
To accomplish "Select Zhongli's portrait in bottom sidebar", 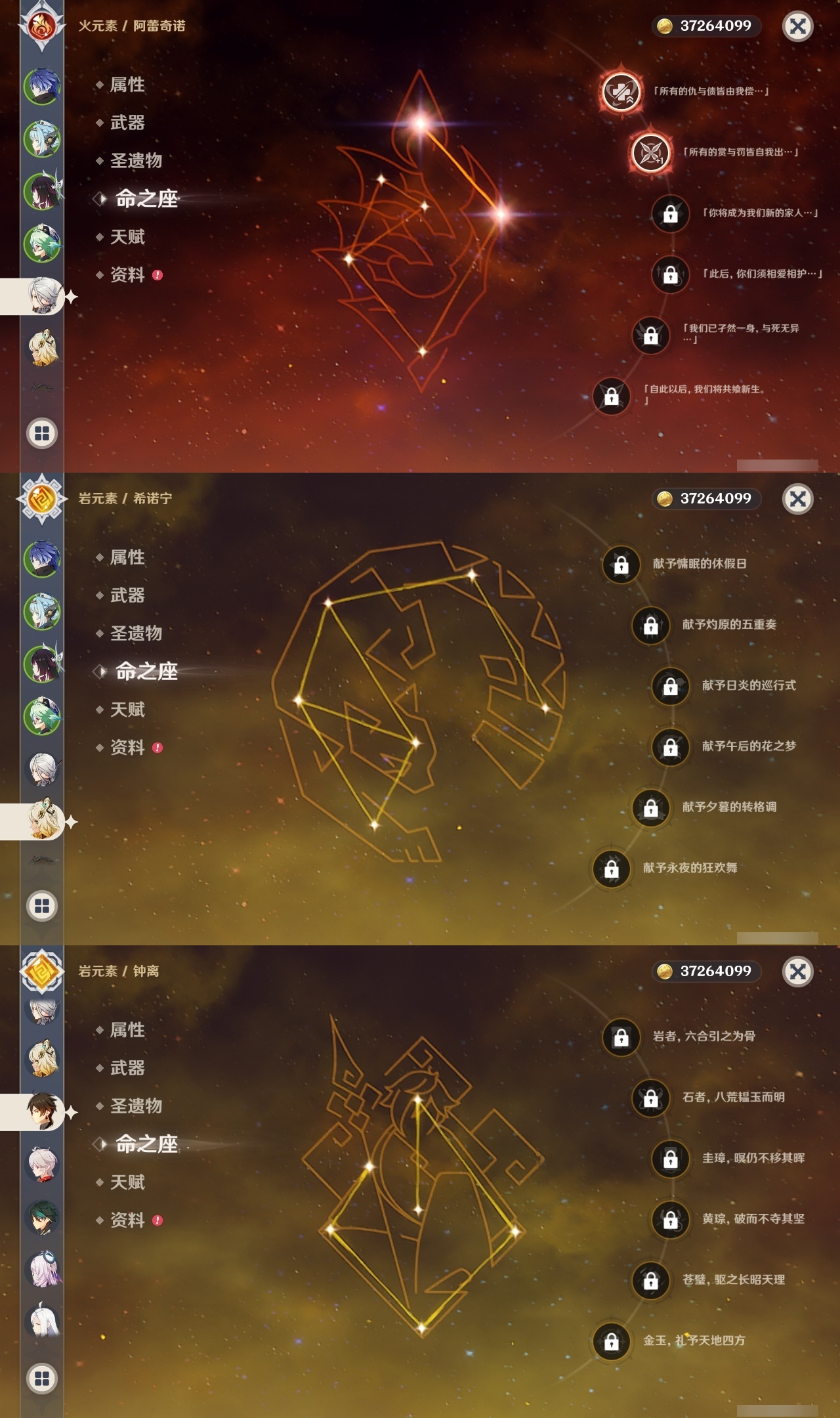I will pos(43,1111).
